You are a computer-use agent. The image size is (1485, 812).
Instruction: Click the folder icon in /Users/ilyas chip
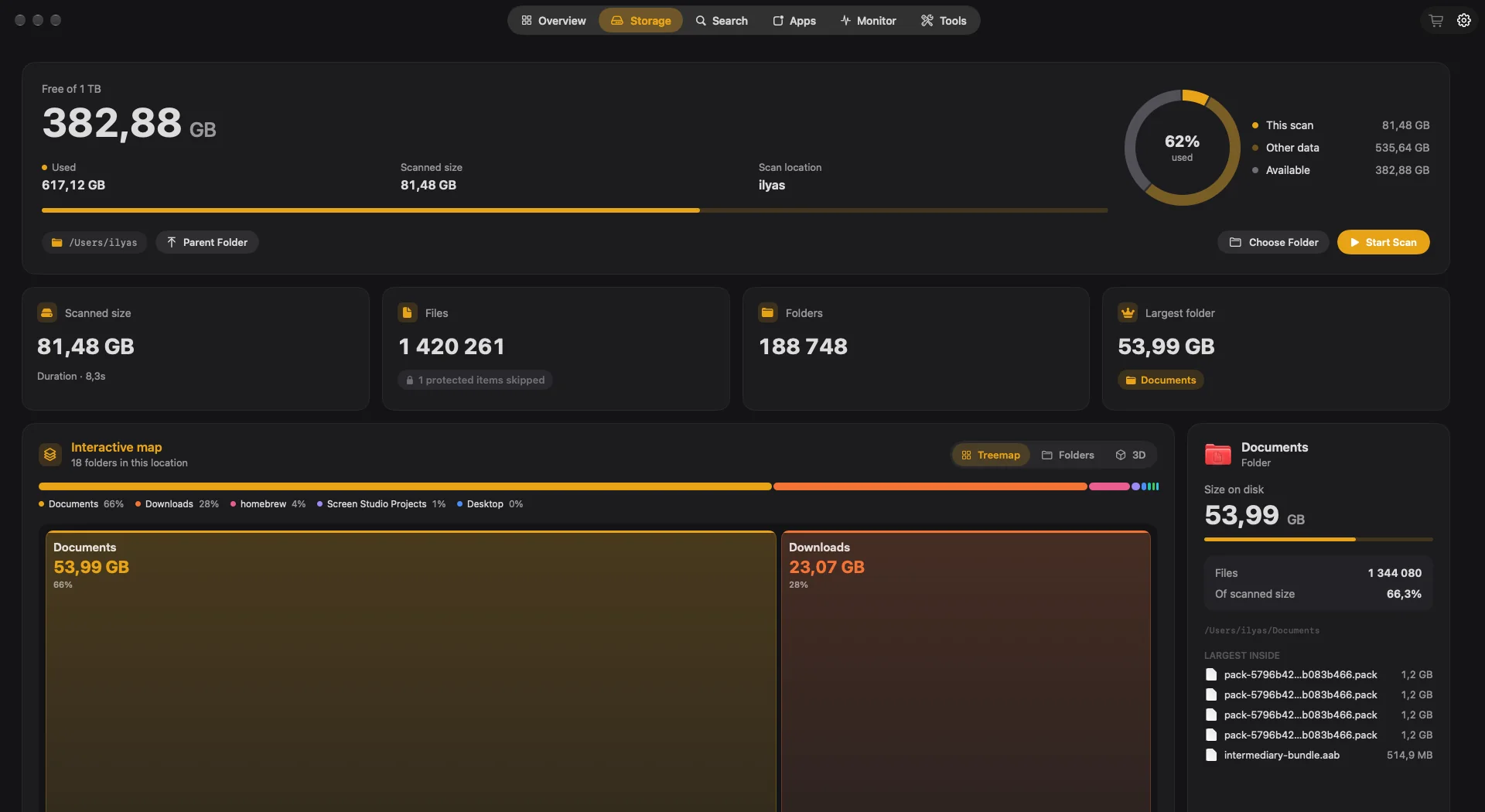(x=56, y=242)
